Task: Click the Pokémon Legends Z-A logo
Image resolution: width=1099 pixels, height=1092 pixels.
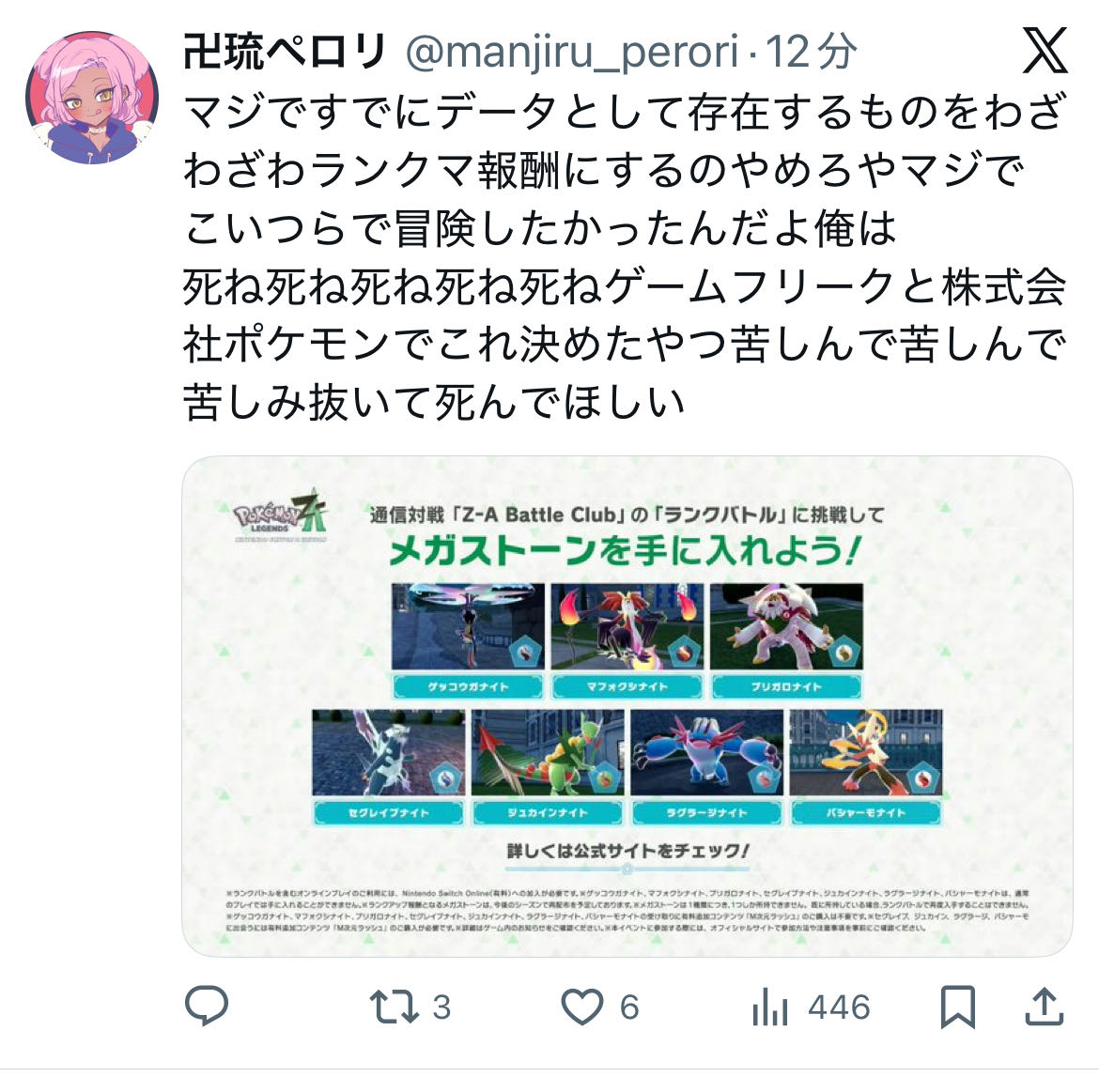Action: (x=280, y=516)
